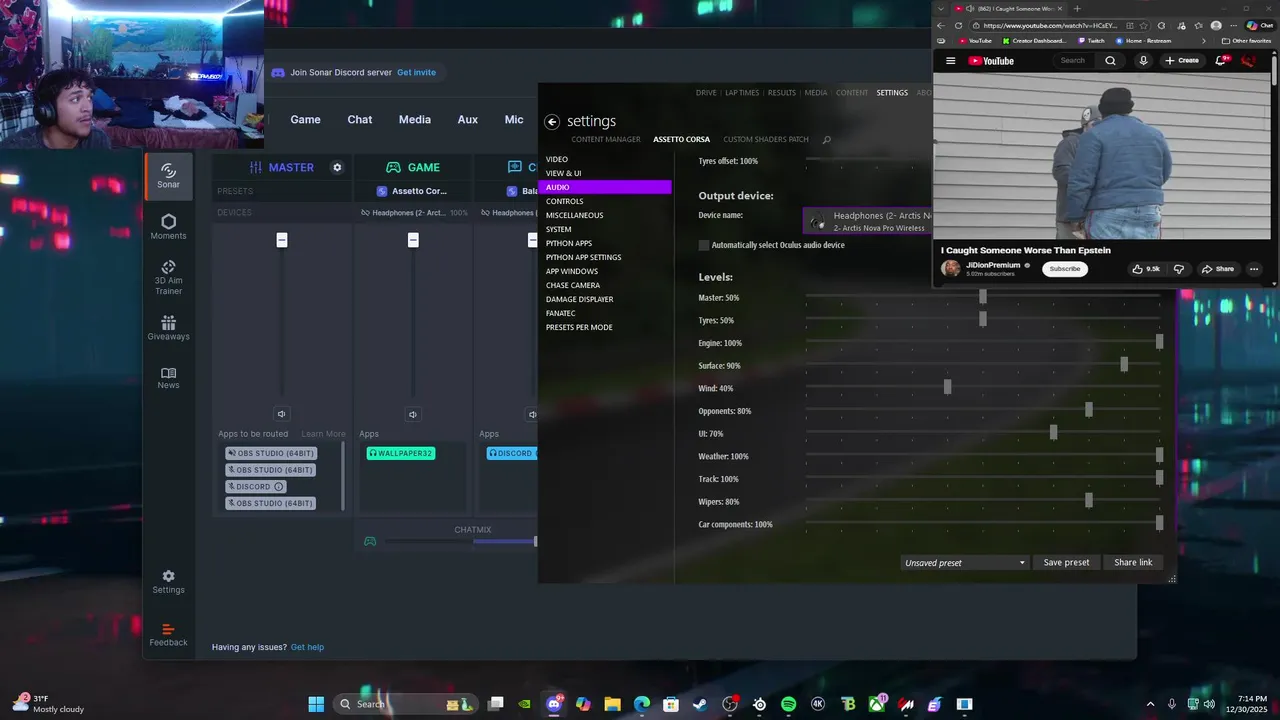Adjust the Wind 40% level slider
This screenshot has width=1280, height=720.
click(x=947, y=387)
